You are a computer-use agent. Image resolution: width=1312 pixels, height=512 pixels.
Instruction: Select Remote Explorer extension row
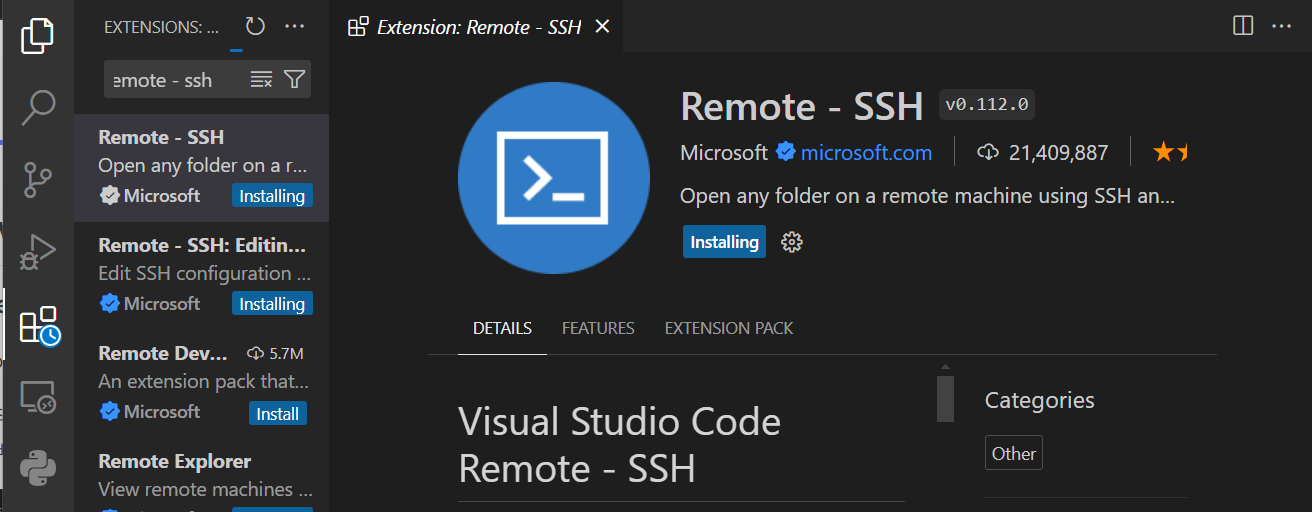201,475
